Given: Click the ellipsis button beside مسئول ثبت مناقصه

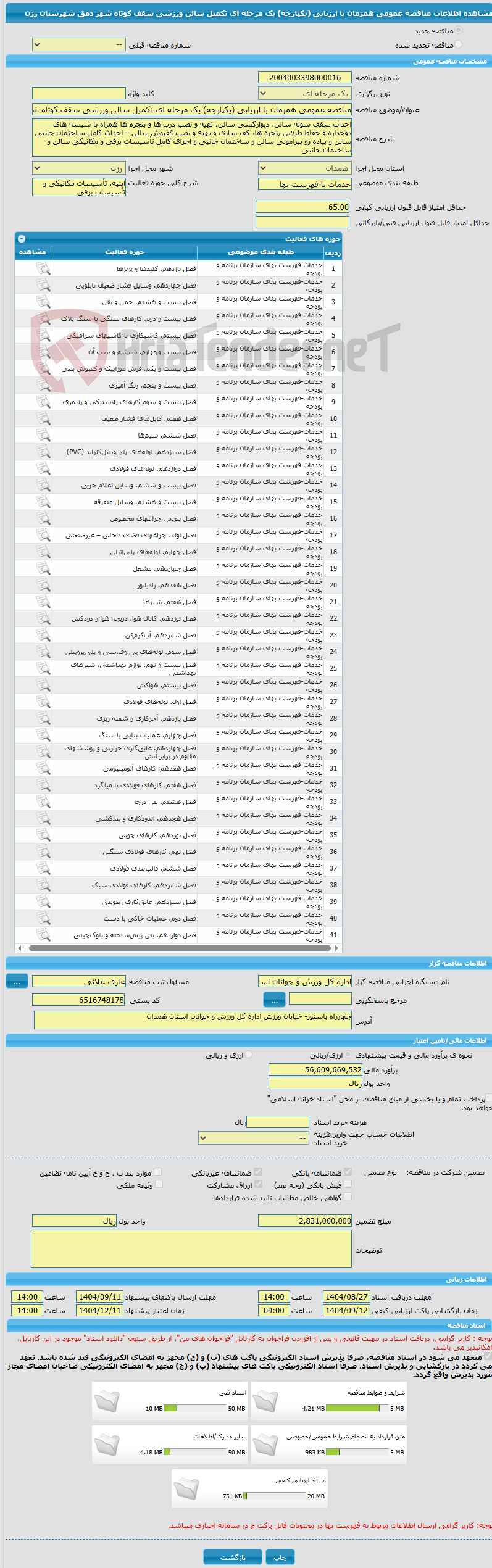Looking at the screenshot, I should (x=17, y=981).
